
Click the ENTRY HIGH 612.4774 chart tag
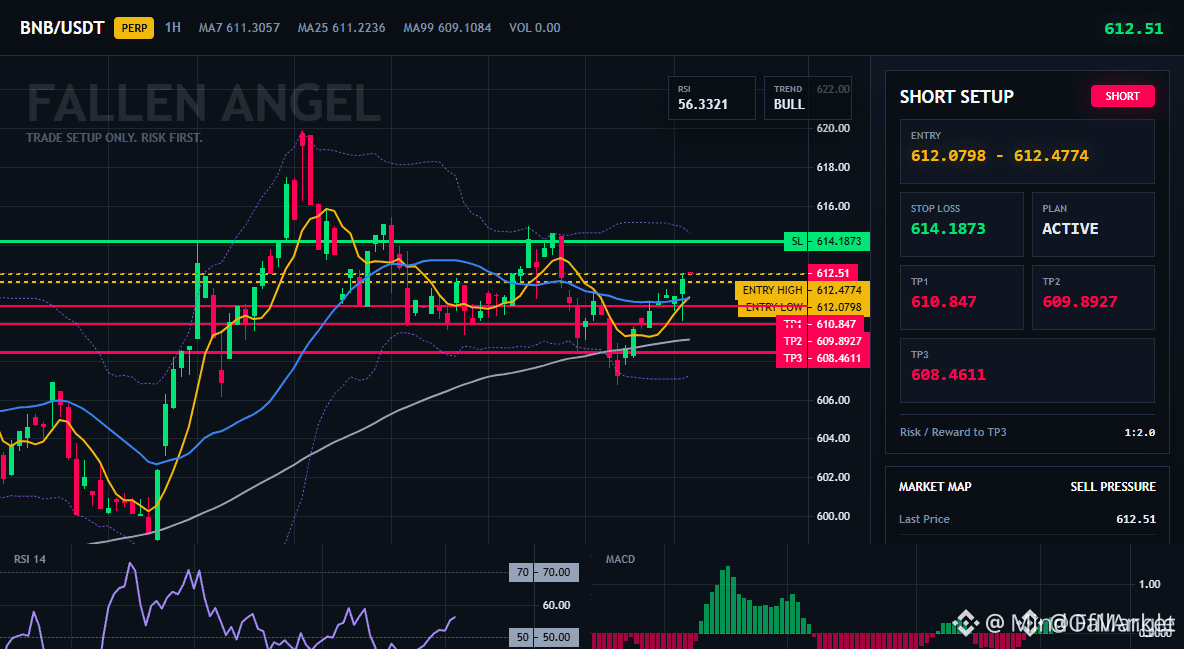click(802, 290)
